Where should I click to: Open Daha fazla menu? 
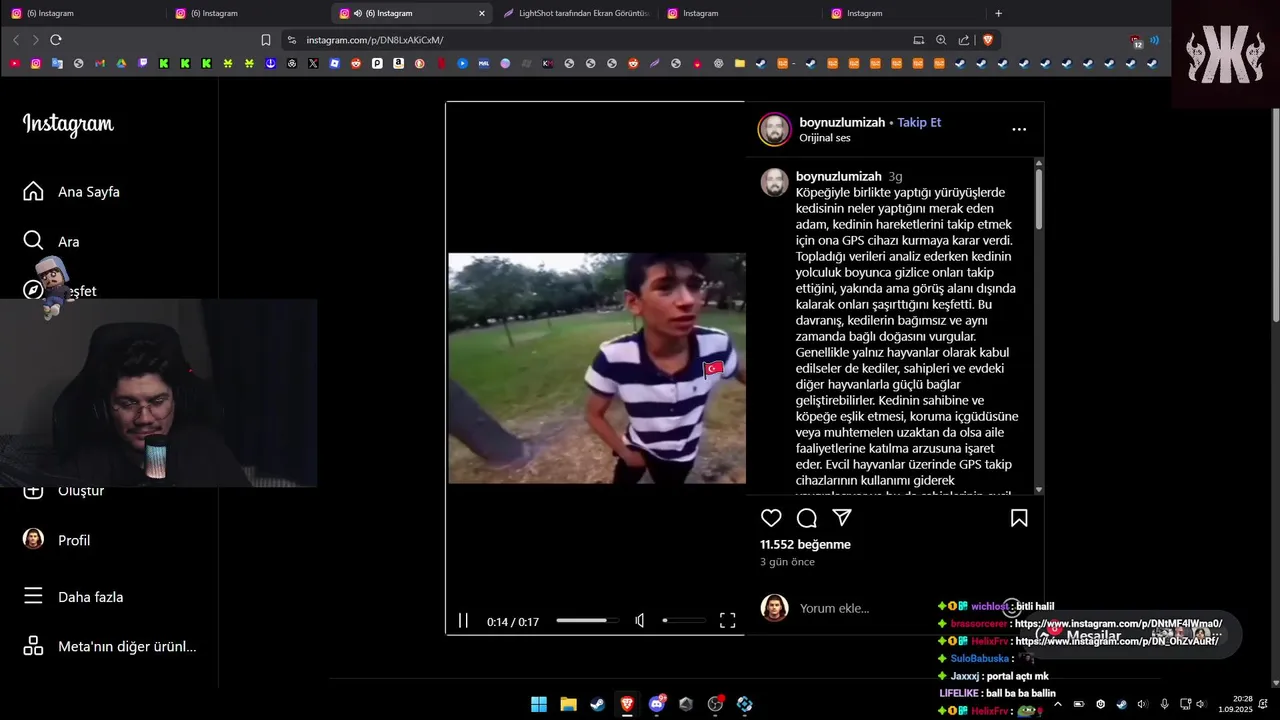click(x=73, y=596)
